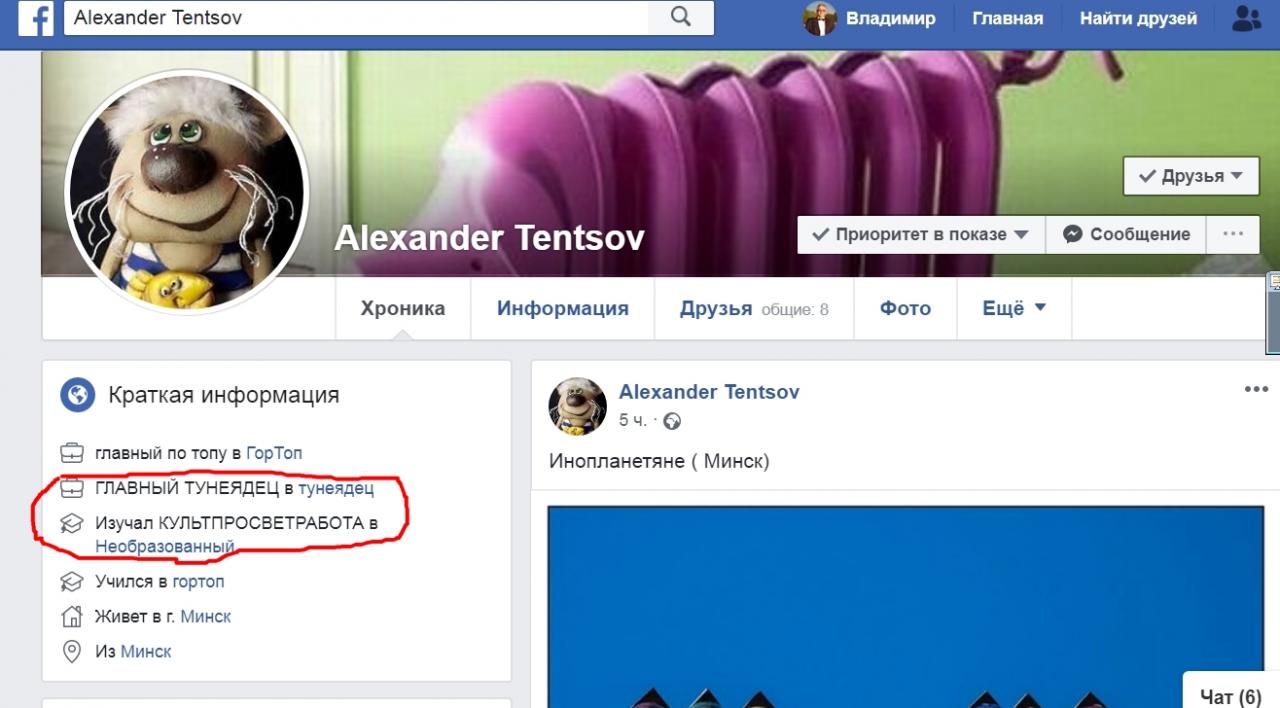Open the Фото tab
The image size is (1280, 708).
click(x=905, y=309)
